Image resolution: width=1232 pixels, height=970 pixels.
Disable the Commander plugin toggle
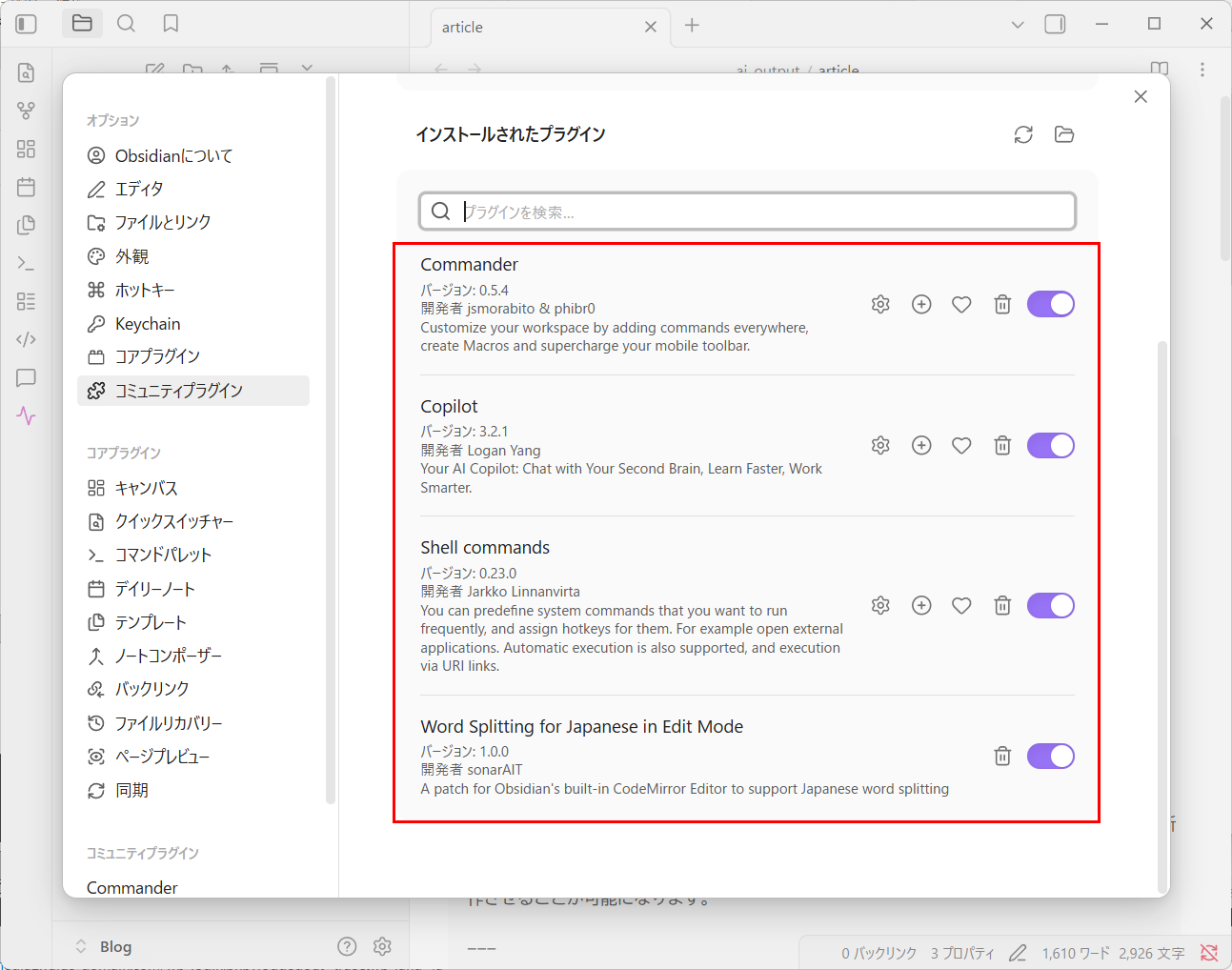click(1050, 304)
